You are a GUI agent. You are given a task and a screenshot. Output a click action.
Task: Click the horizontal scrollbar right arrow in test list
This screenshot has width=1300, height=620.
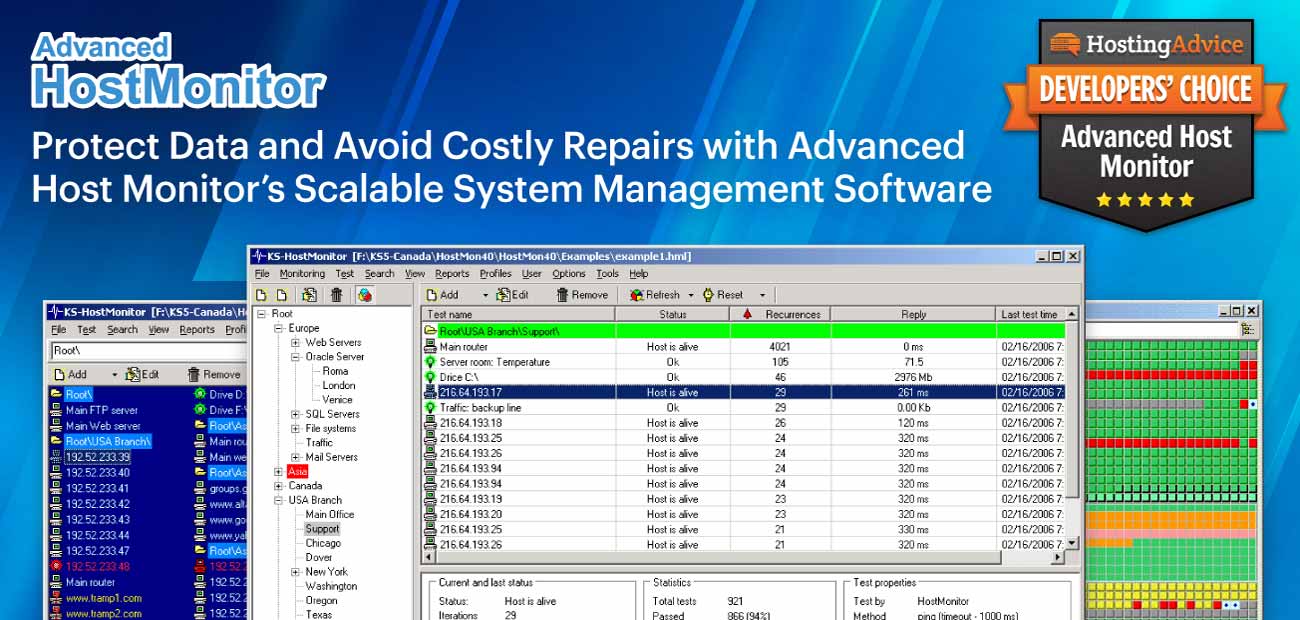tap(1057, 558)
